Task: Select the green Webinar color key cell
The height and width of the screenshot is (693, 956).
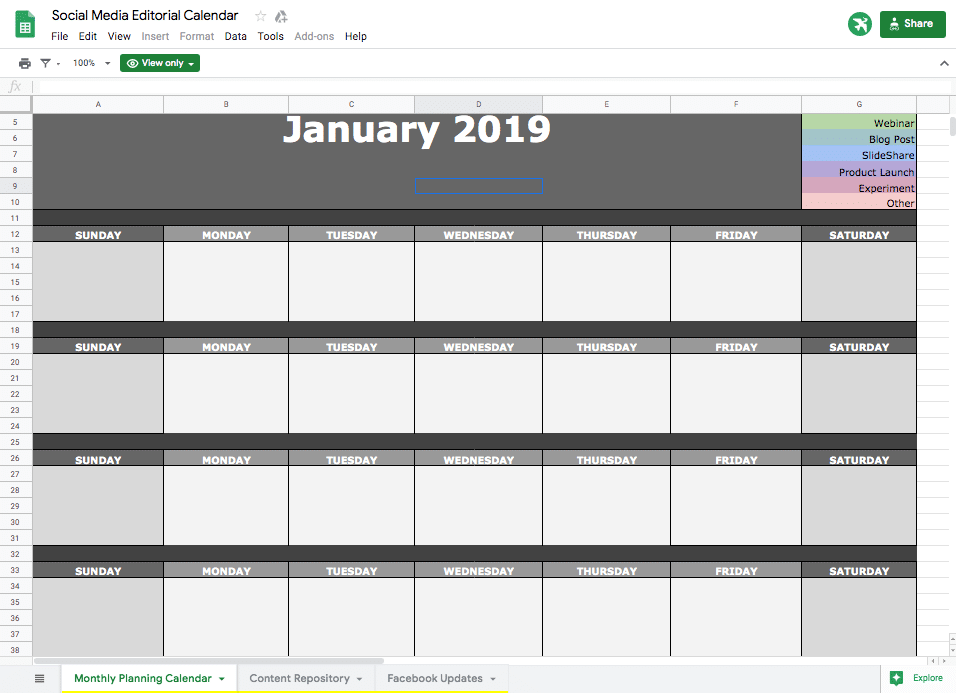Action: (858, 122)
